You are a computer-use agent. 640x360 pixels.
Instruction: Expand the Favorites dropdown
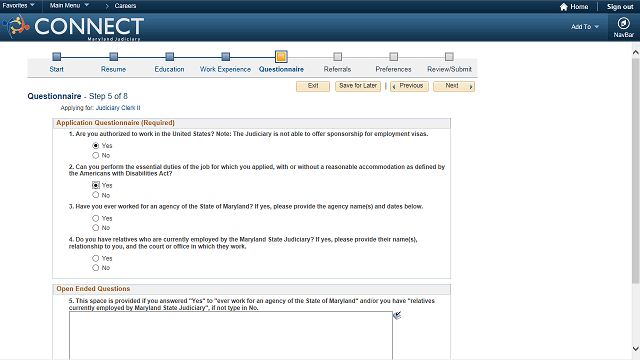[x=18, y=6]
